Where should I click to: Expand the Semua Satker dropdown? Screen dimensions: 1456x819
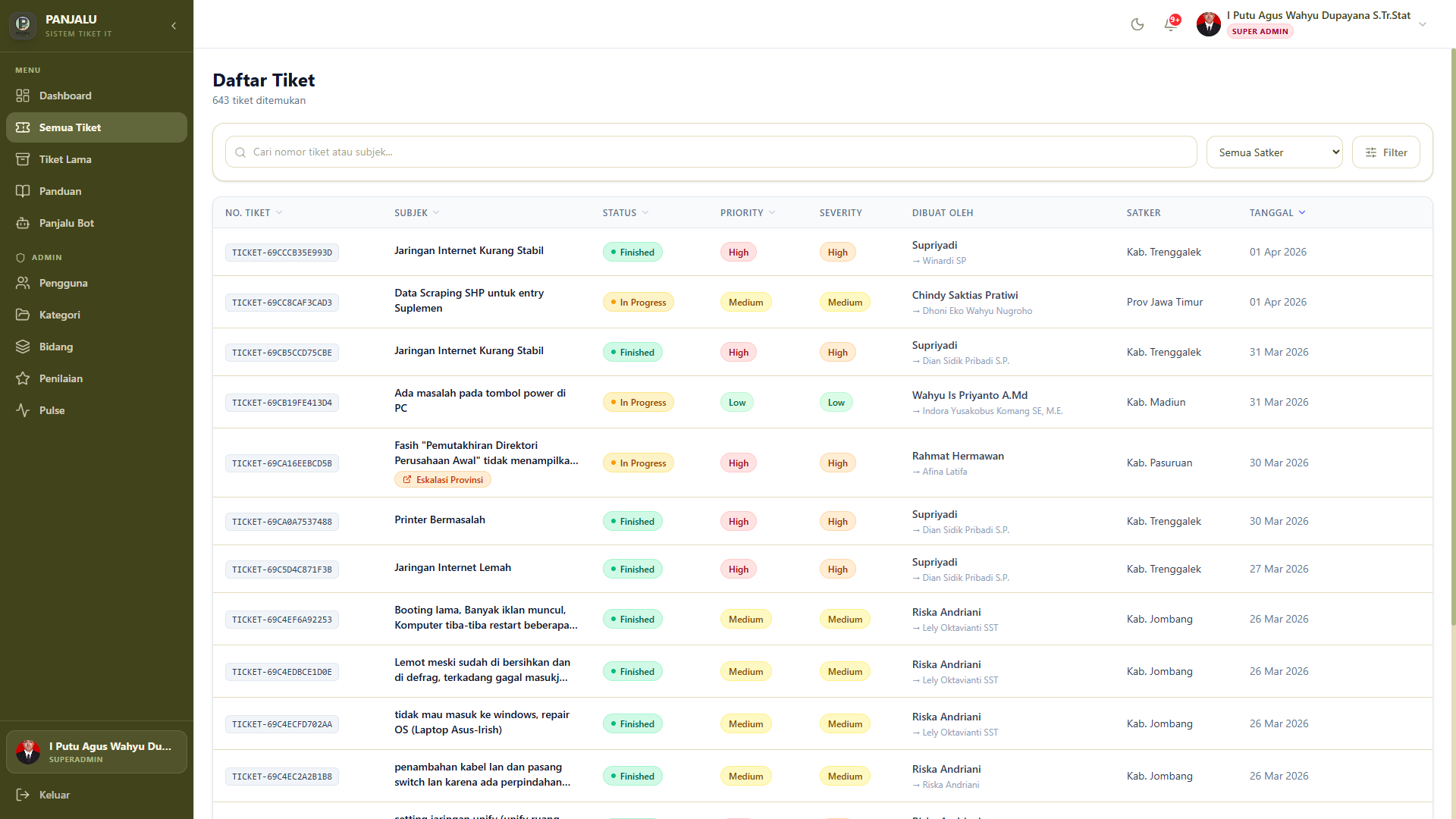[1274, 152]
